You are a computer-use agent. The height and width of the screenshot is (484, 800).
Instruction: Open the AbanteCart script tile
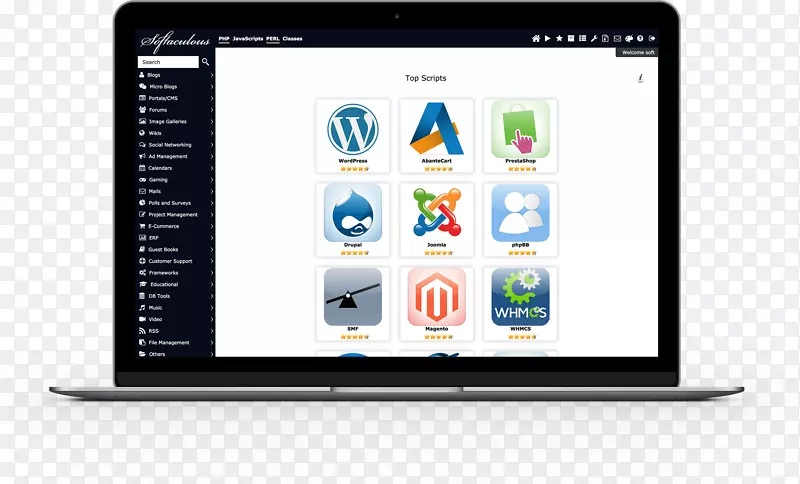(x=437, y=136)
